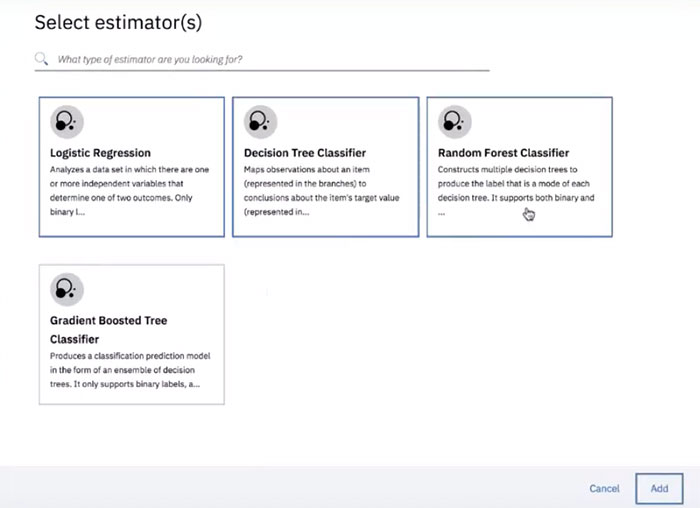This screenshot has height=508, width=700.
Task: Pick the Random Forest Classifier title
Action: tap(503, 153)
